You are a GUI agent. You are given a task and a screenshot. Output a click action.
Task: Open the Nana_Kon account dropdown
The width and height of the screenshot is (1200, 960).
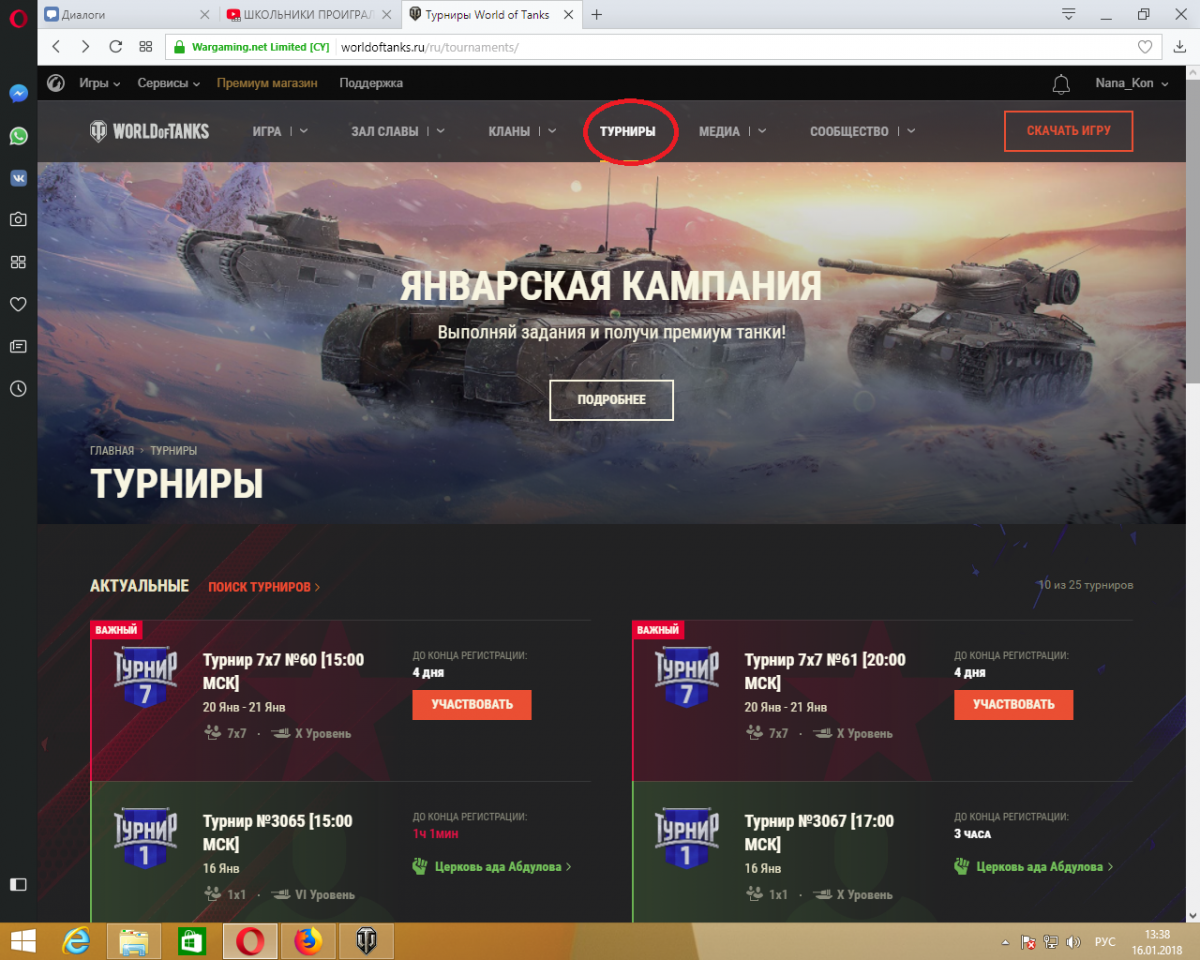coord(1132,83)
